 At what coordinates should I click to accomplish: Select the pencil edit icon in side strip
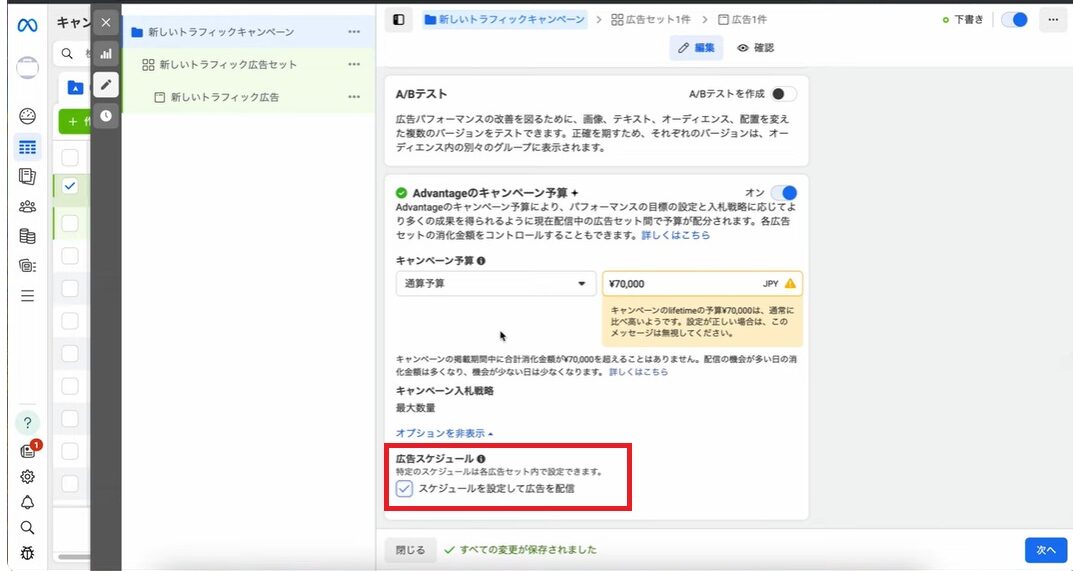click(106, 85)
